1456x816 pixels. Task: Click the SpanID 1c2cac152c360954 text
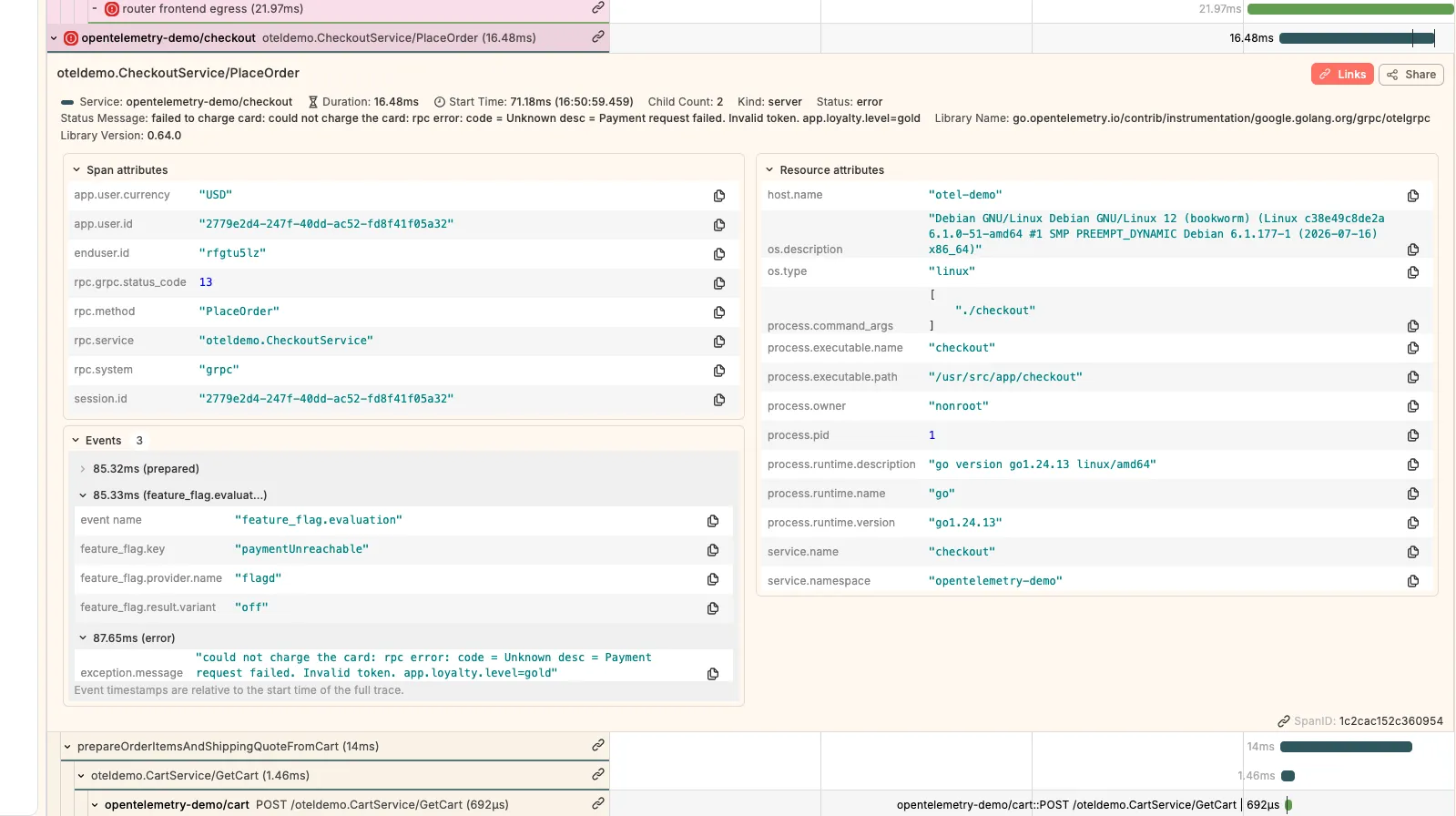(1390, 721)
